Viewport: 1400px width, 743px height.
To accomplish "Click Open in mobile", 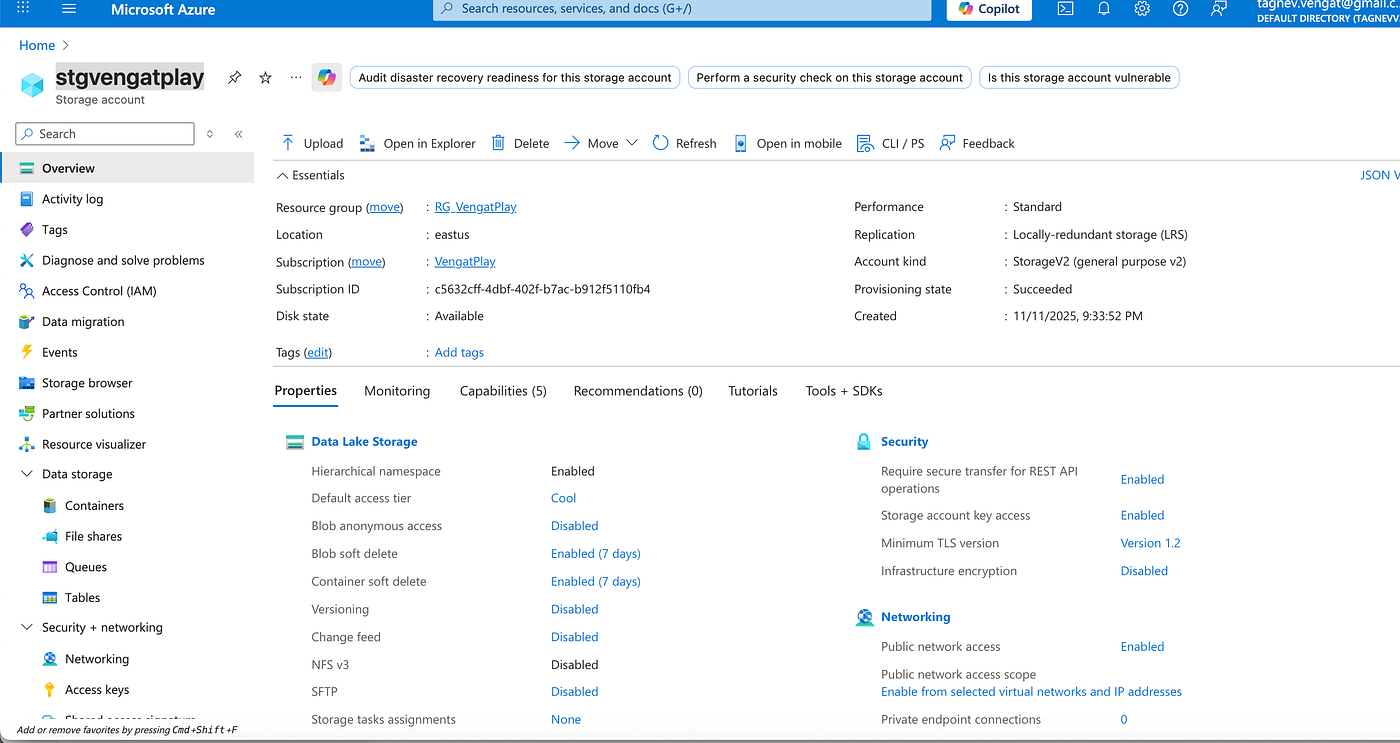I will pos(788,143).
